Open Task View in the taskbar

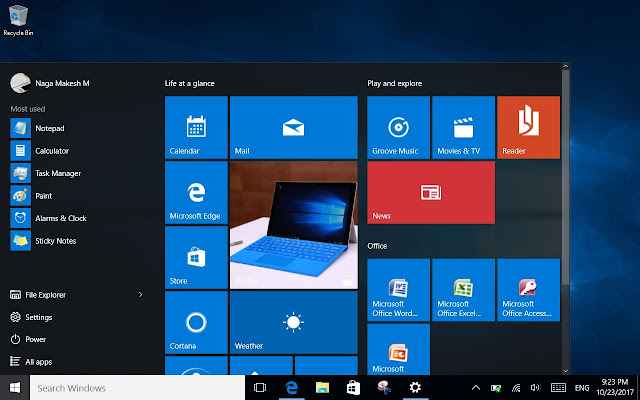coord(260,387)
